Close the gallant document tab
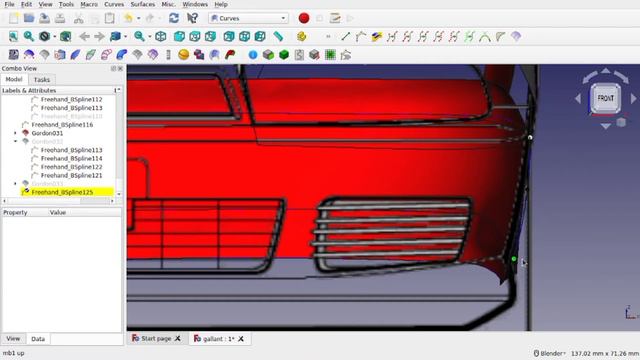Viewport: 640px width, 360px height. (x=241, y=339)
